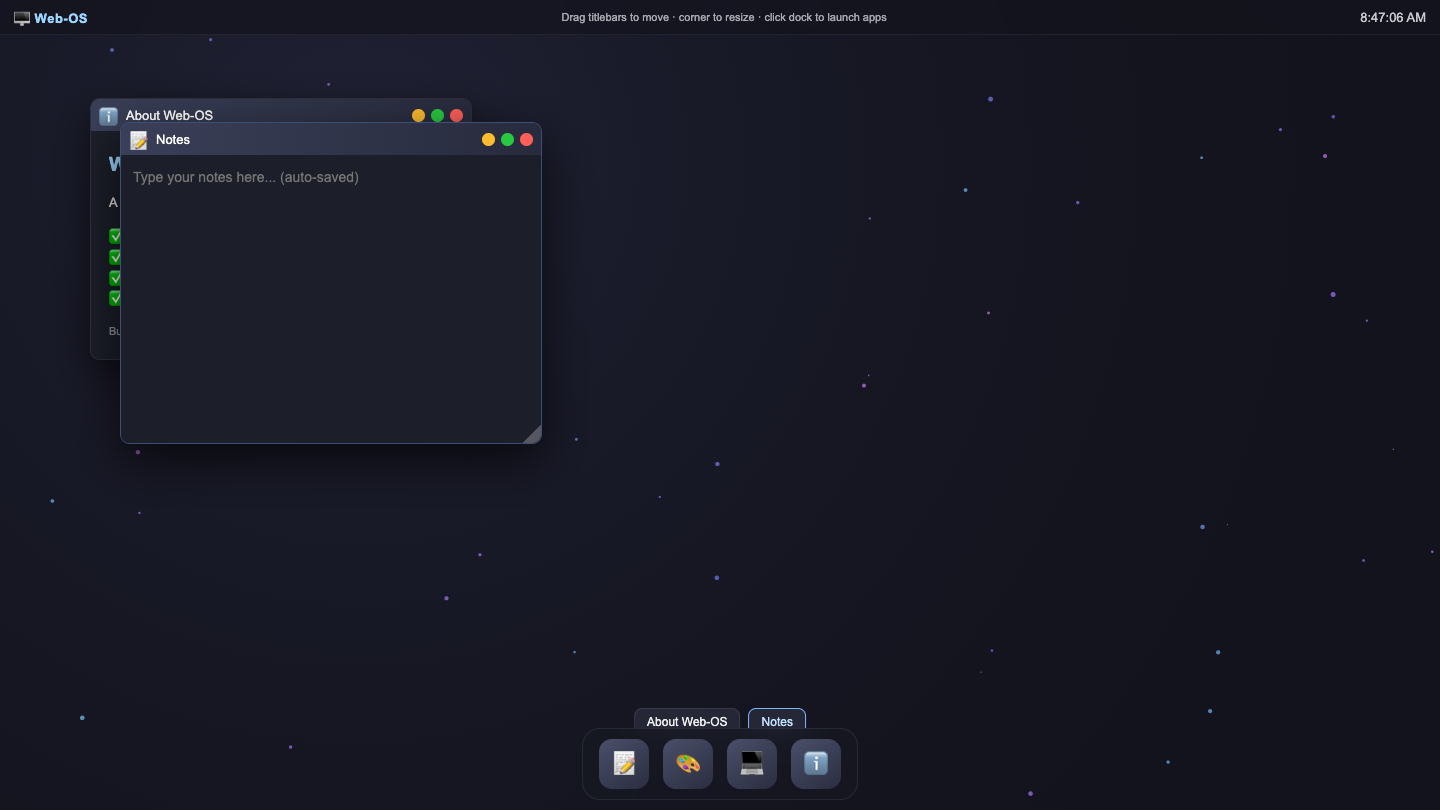The height and width of the screenshot is (810, 1440).
Task: Click the notepad icon in Notes titlebar
Action: click(139, 140)
